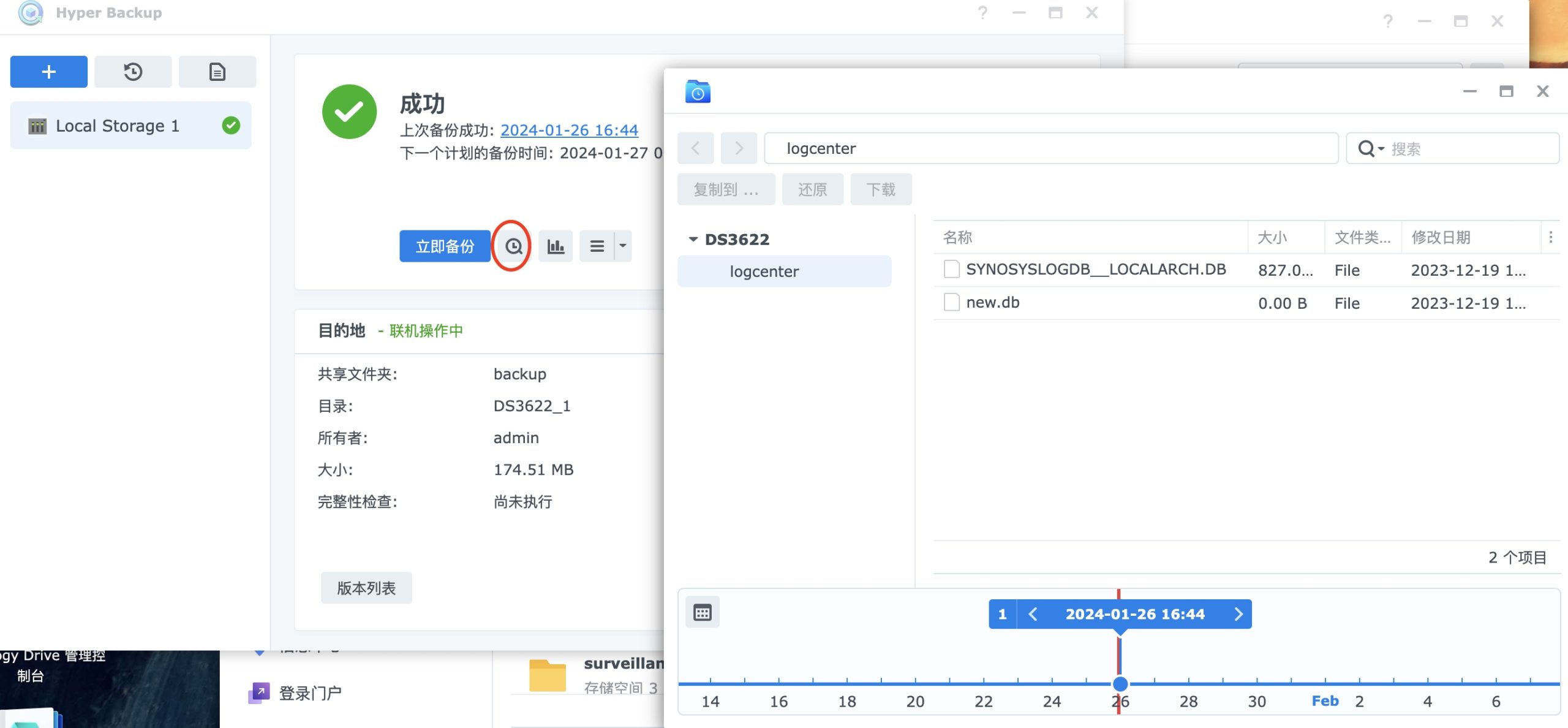Click the 立即备份 button
The height and width of the screenshot is (728, 1568).
(x=445, y=246)
